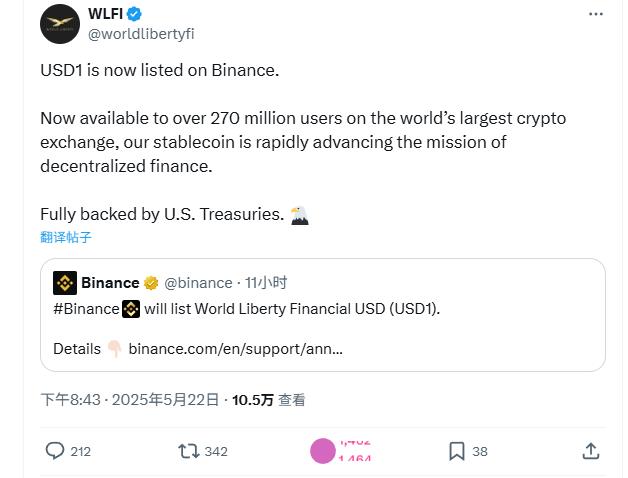Click Binance gold verified badge
This screenshot has height=478, width=628.
151,283
